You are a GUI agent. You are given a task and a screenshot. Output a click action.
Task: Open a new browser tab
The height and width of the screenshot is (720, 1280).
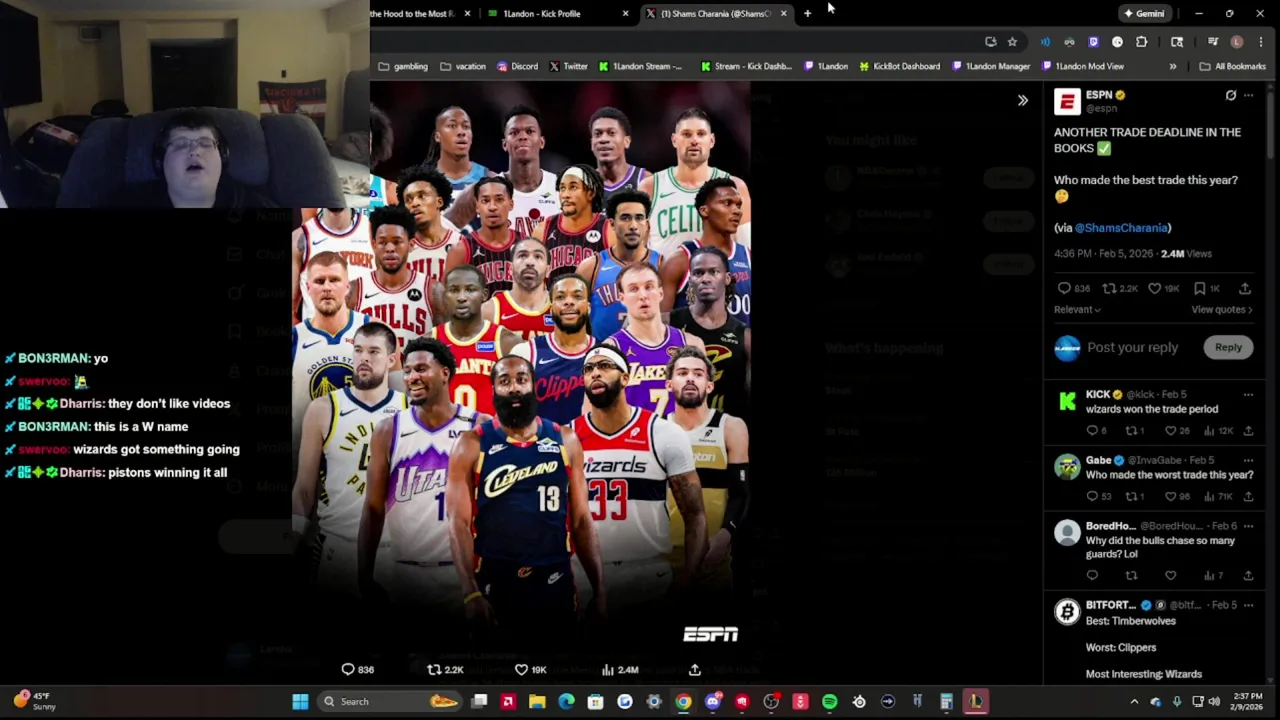(x=807, y=14)
